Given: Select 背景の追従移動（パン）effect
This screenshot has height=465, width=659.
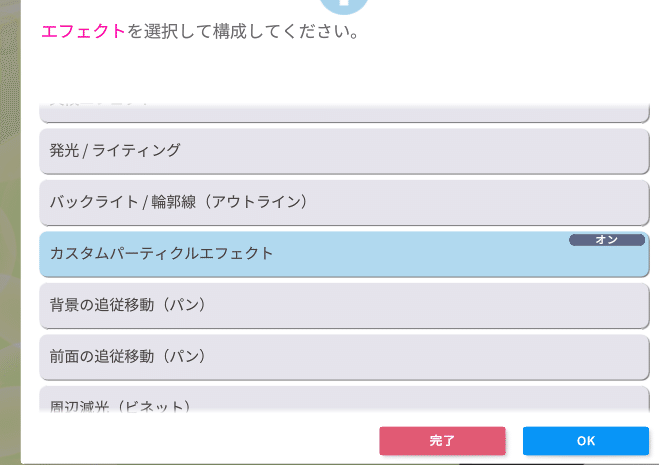Looking at the screenshot, I should pyautogui.click(x=344, y=306).
